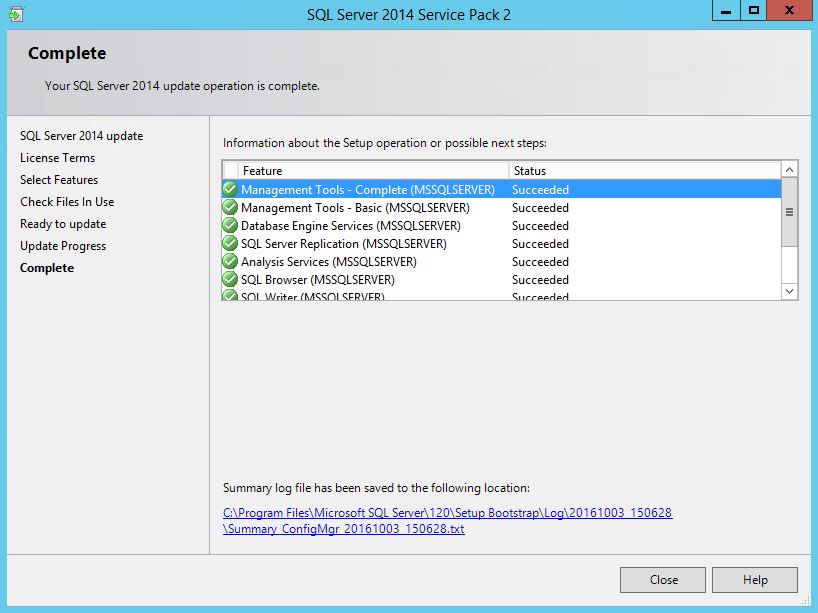Click the feature list scrollbar thumb
This screenshot has width=818, height=613.
pyautogui.click(x=789, y=212)
